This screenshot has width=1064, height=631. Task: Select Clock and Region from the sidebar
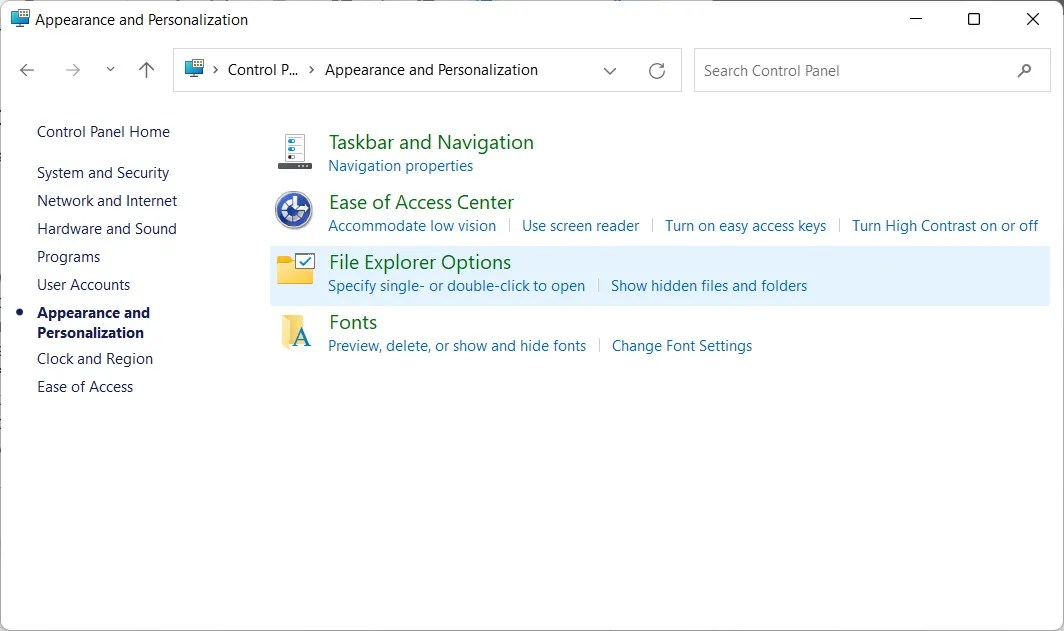[x=94, y=358]
